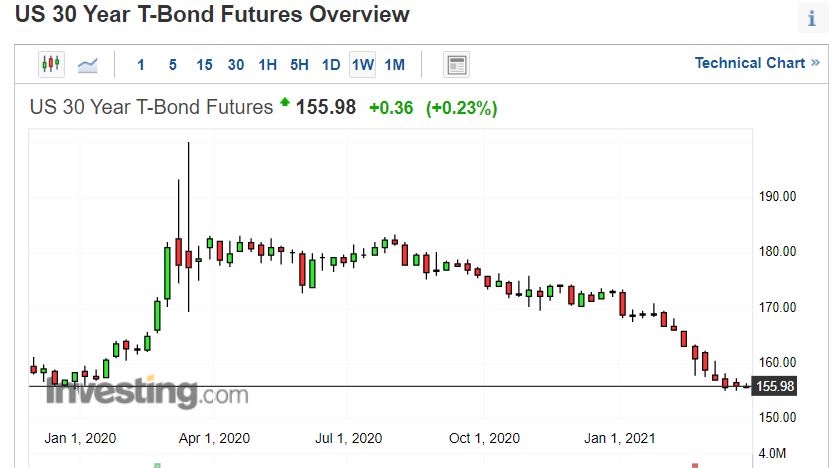The width and height of the screenshot is (833, 468).
Task: Switch chart to 1D interval
Action: click(x=331, y=65)
